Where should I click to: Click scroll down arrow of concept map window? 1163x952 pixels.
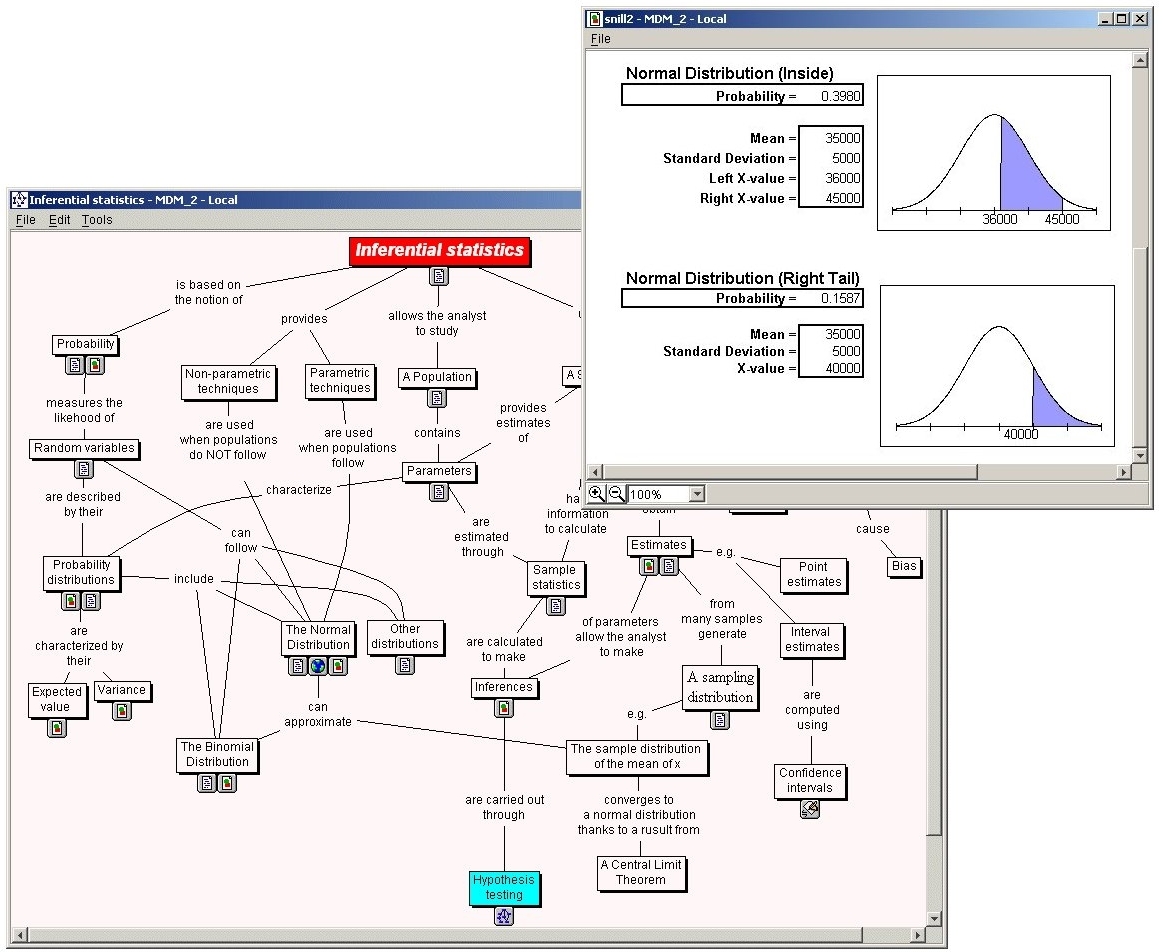(935, 919)
